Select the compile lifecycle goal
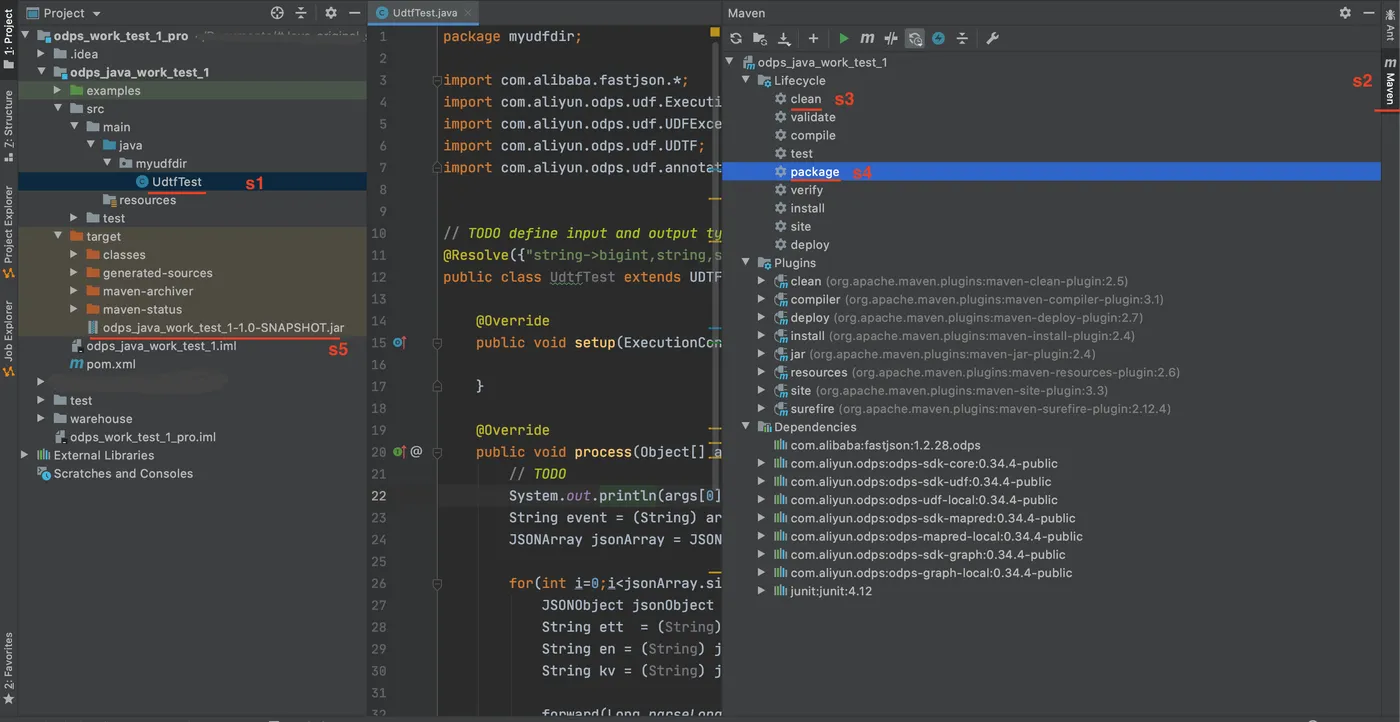Screen dimensions: 1400x722 point(813,135)
